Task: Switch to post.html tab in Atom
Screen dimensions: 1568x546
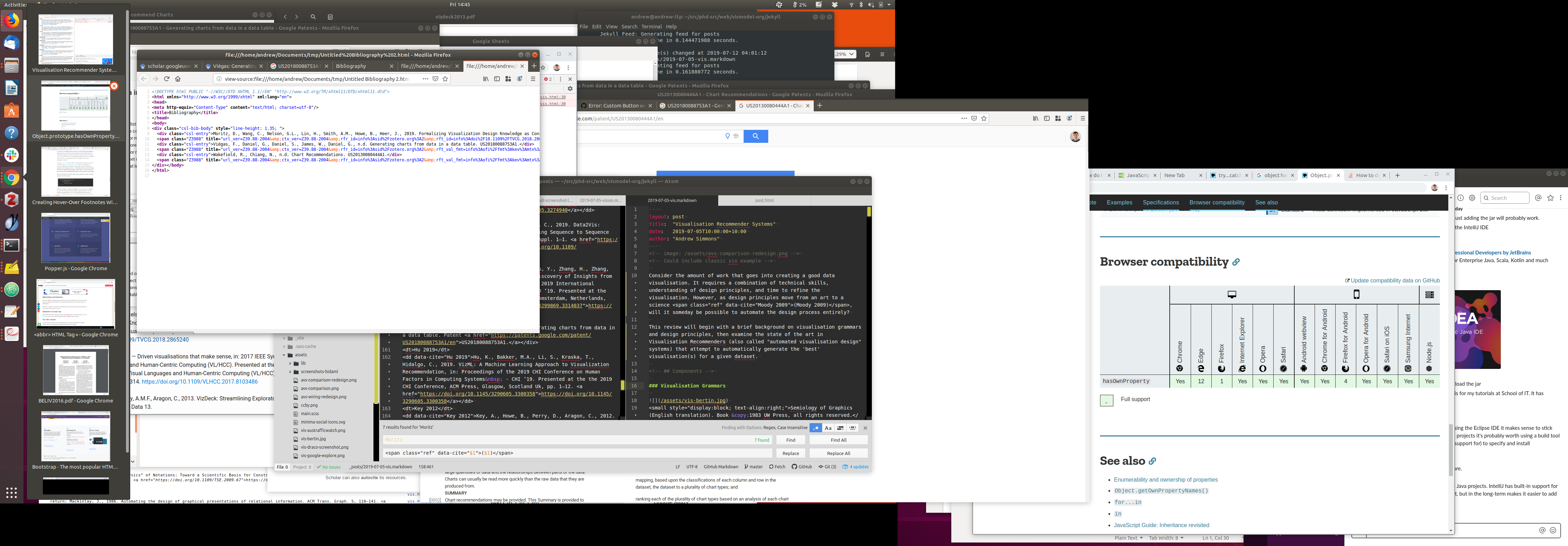Action: tap(764, 200)
